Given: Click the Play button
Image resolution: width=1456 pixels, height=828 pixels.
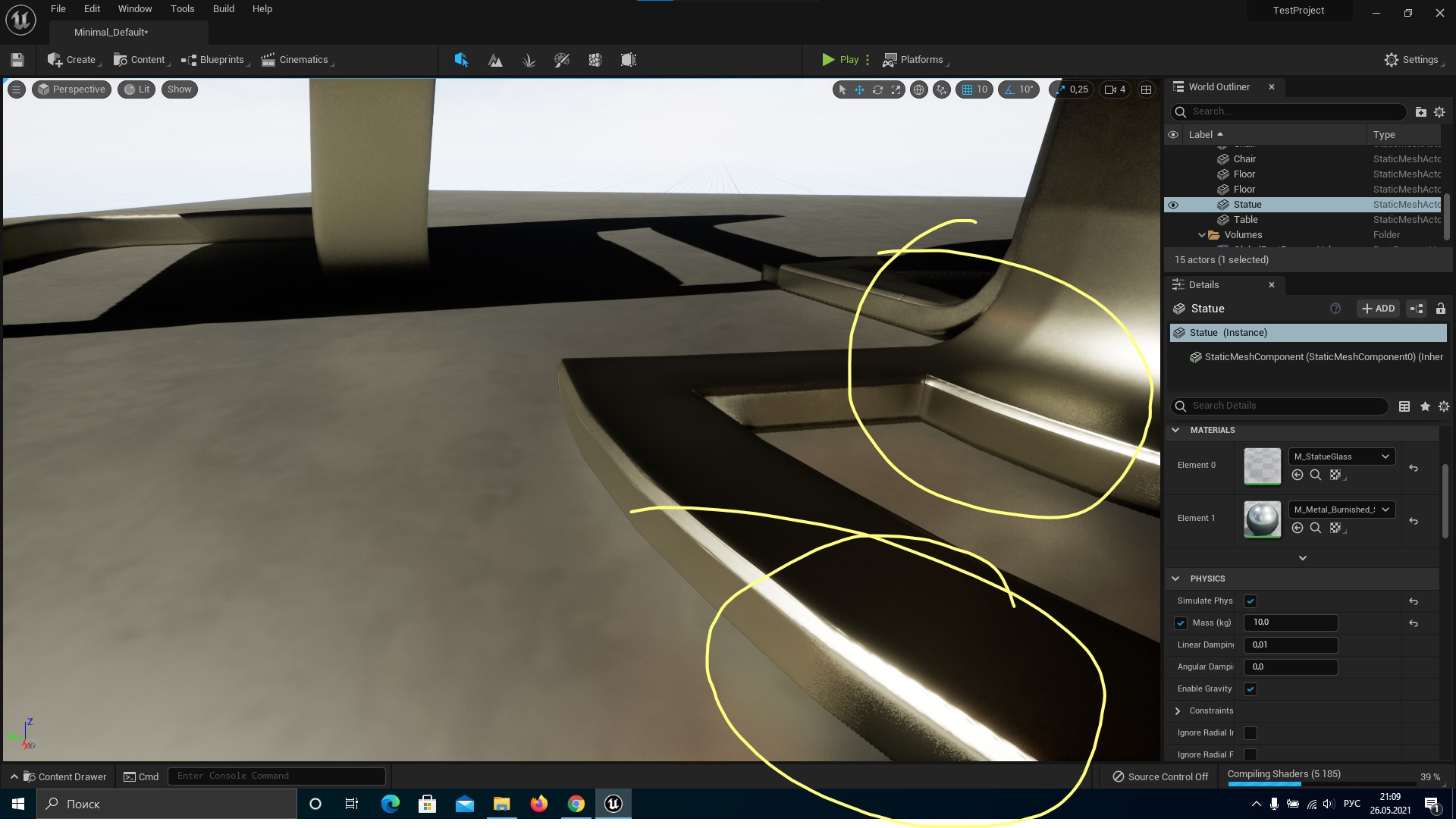Looking at the screenshot, I should 839,60.
